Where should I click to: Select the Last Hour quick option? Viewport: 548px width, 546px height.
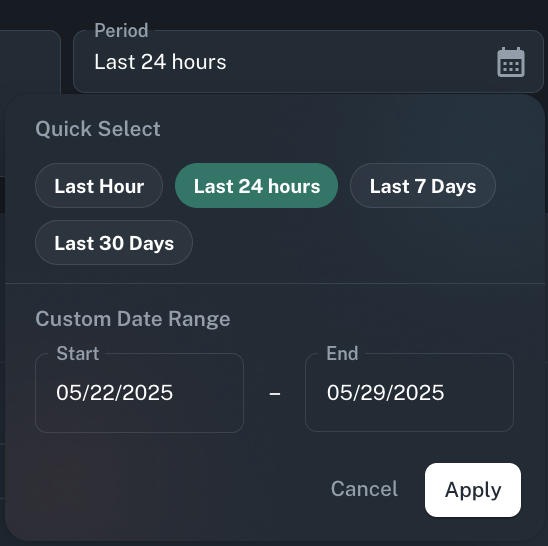point(99,186)
